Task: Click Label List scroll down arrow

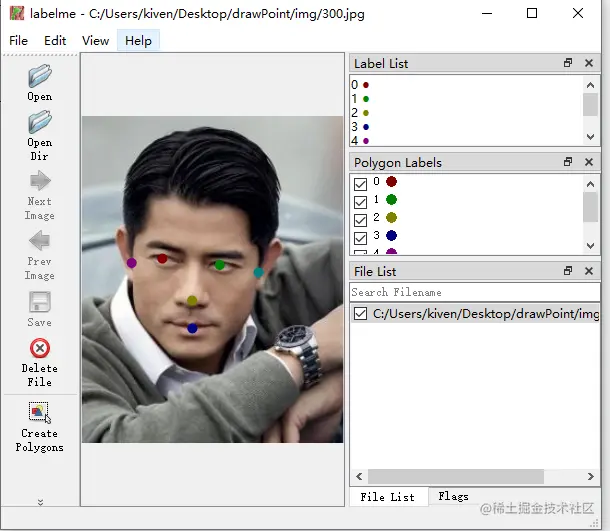Action: 591,137
